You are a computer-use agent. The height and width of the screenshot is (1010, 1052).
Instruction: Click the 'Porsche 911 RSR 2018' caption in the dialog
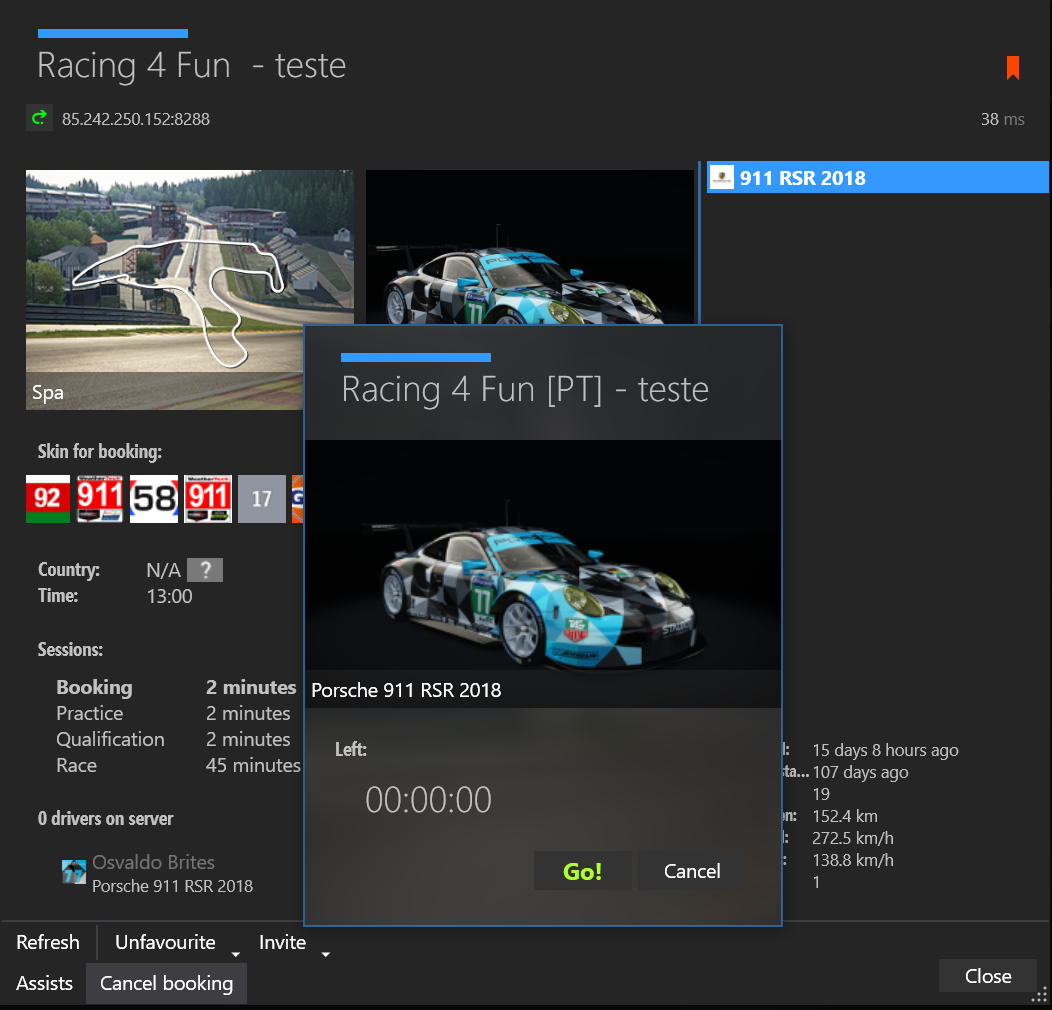pos(406,690)
